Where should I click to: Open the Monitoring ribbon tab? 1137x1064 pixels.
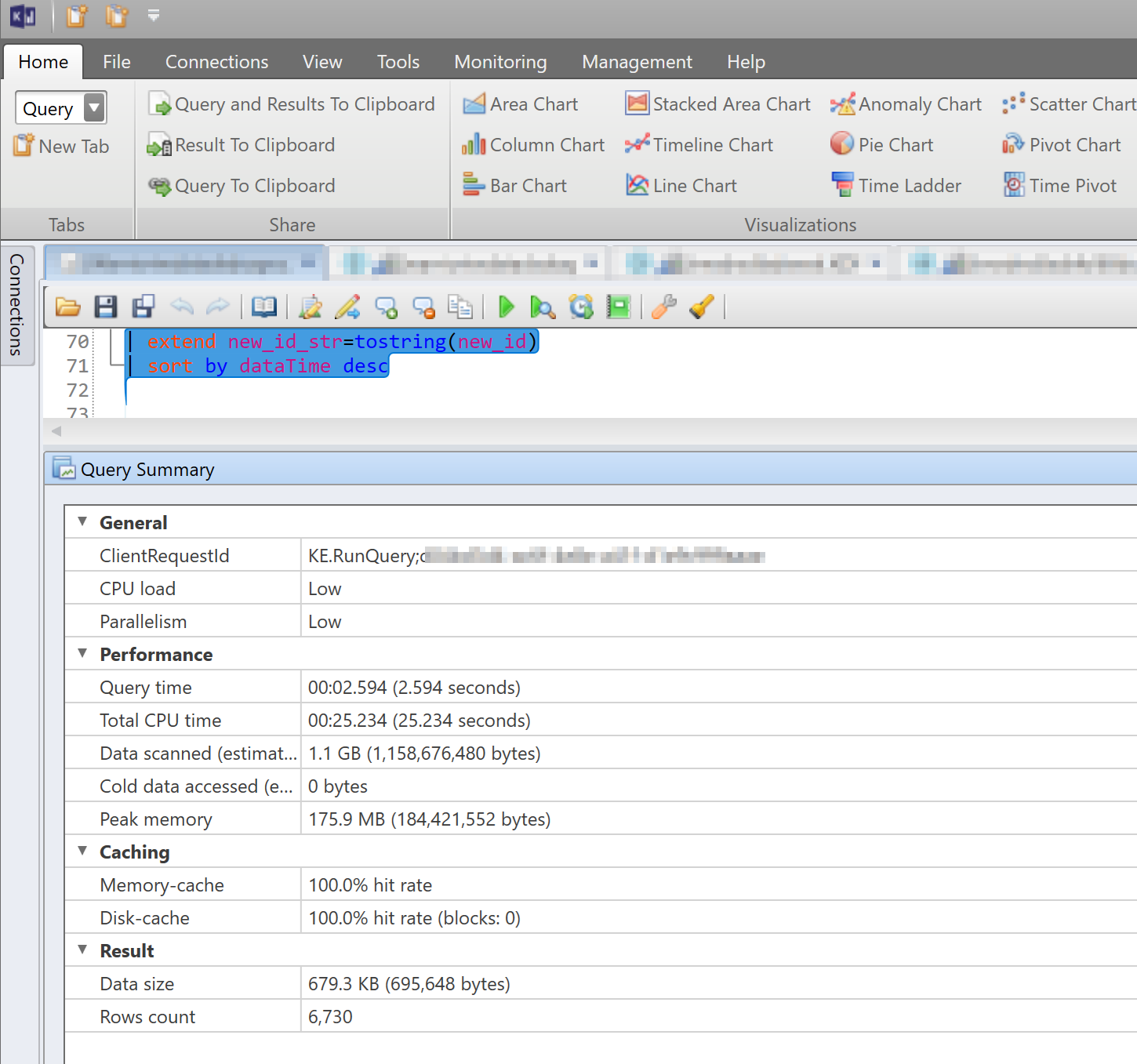(500, 62)
